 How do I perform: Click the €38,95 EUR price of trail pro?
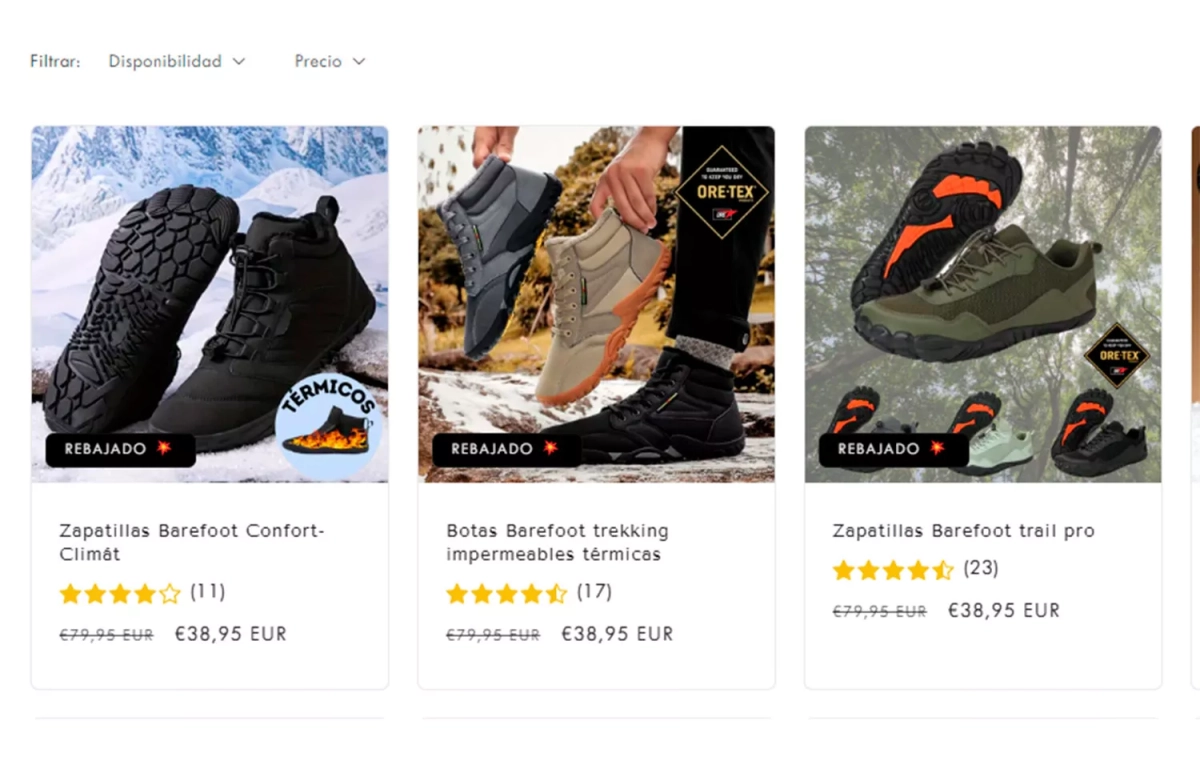pyautogui.click(x=1003, y=610)
